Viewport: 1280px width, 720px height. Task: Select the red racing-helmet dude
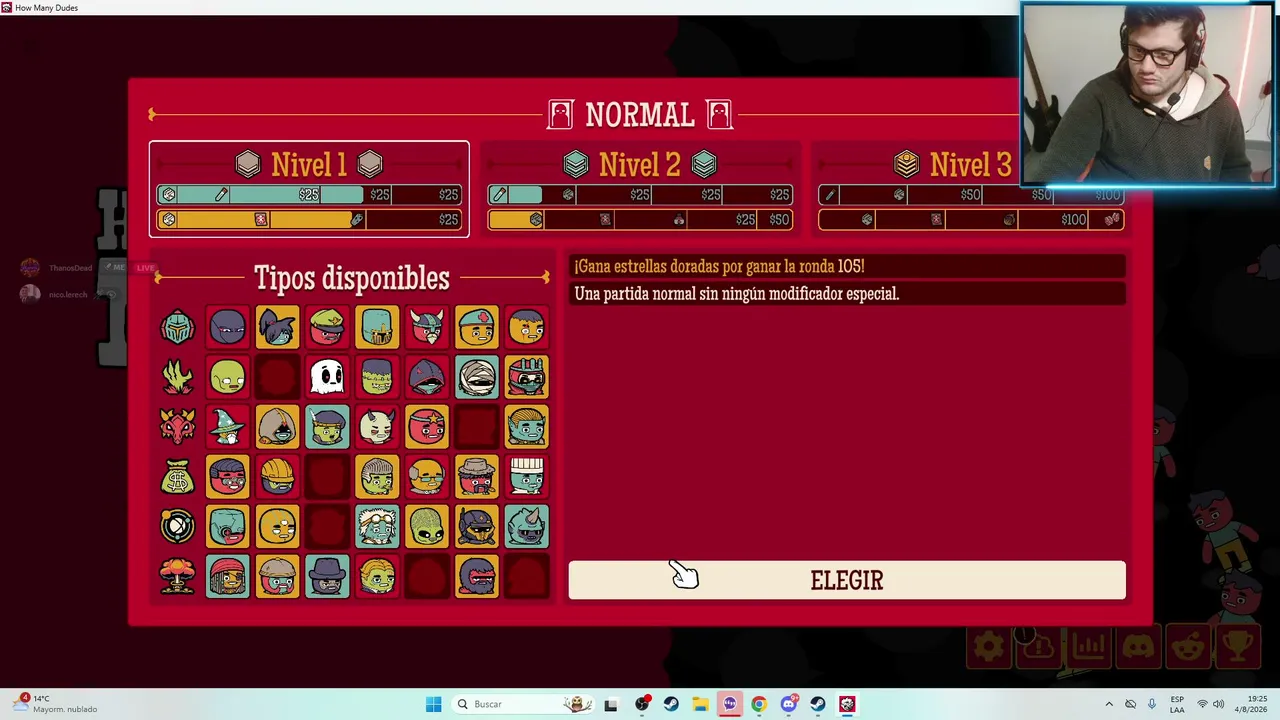coord(527,377)
